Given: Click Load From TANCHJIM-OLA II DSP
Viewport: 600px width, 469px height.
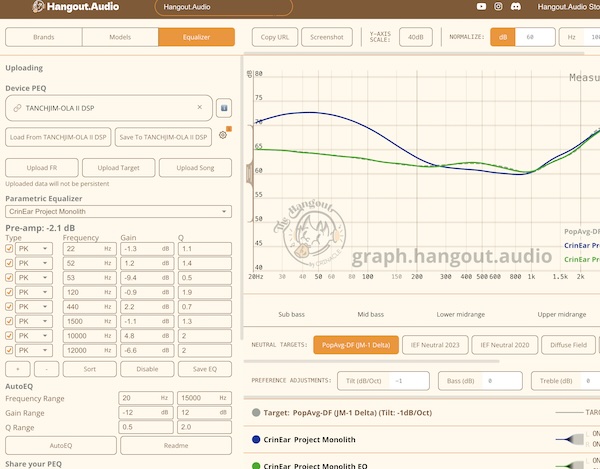Looking at the screenshot, I should (58, 137).
